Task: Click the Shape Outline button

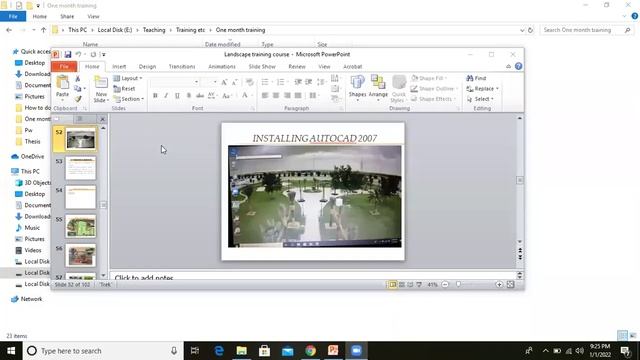Action: pos(434,89)
